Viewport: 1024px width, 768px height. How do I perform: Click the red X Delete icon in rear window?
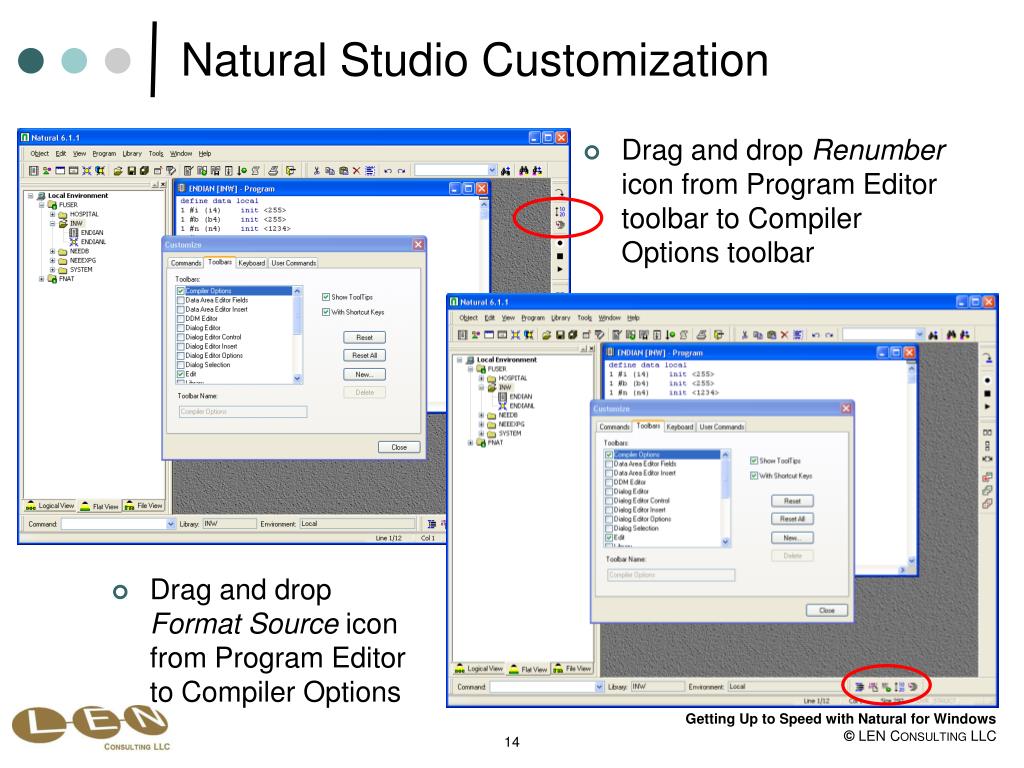(356, 171)
